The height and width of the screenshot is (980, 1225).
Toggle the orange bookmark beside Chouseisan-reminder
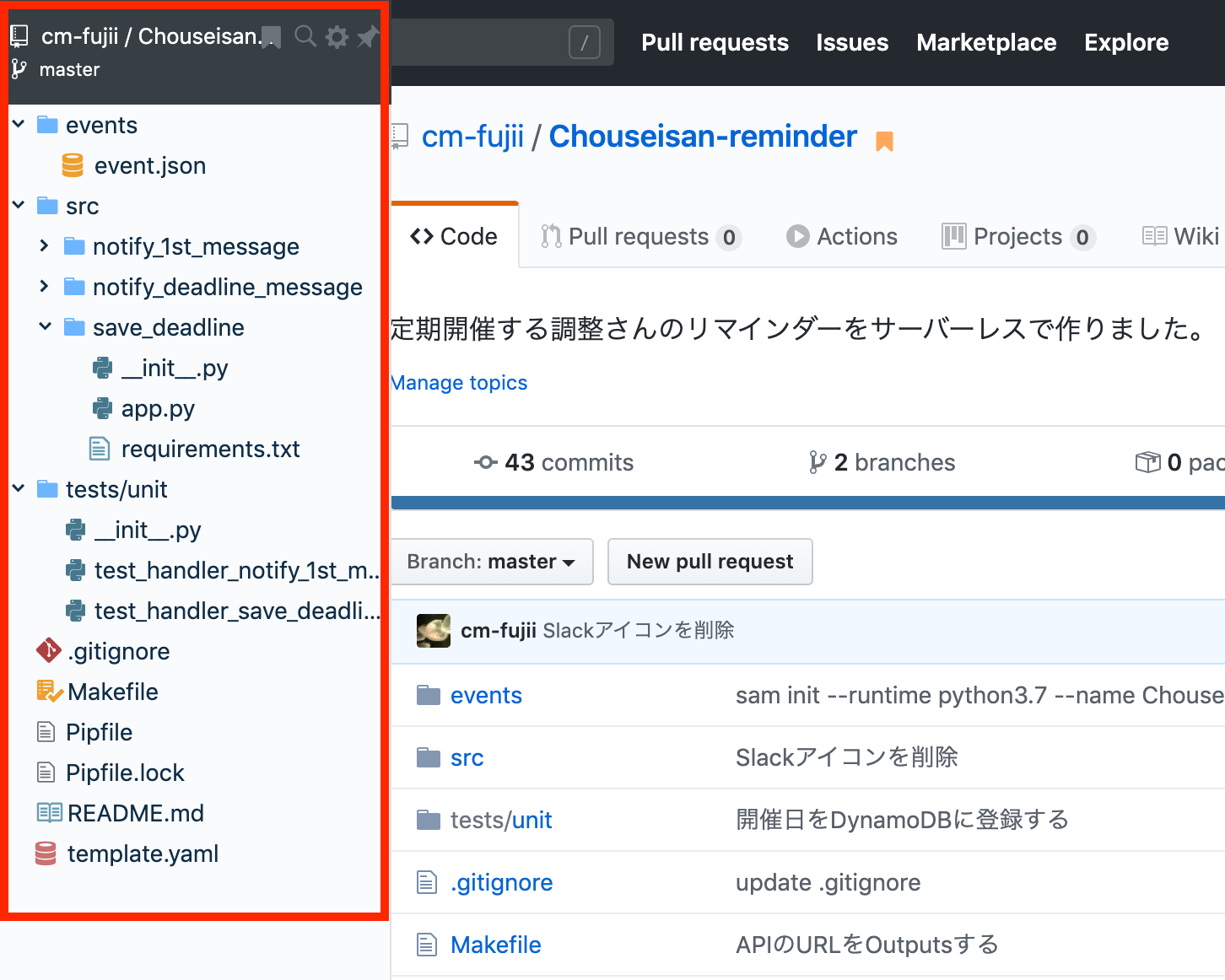pyautogui.click(x=883, y=140)
